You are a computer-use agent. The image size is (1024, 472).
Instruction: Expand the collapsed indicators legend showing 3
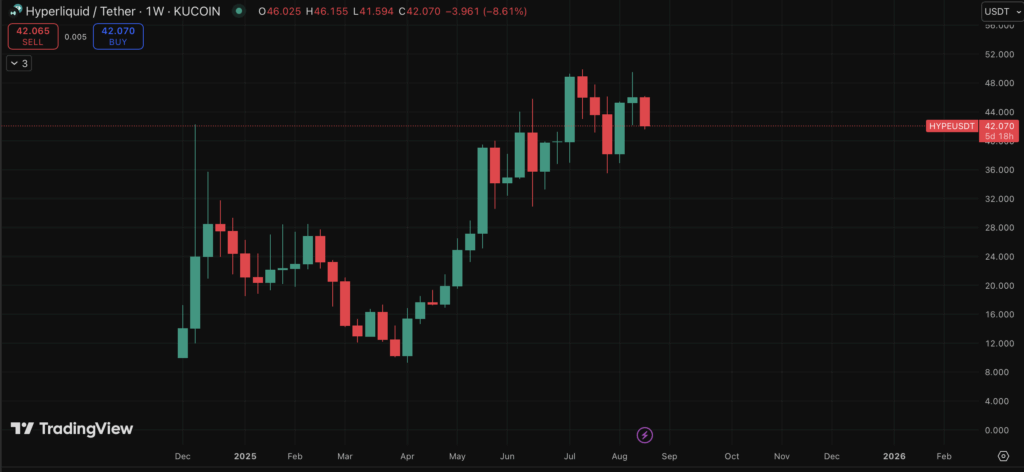click(x=19, y=63)
